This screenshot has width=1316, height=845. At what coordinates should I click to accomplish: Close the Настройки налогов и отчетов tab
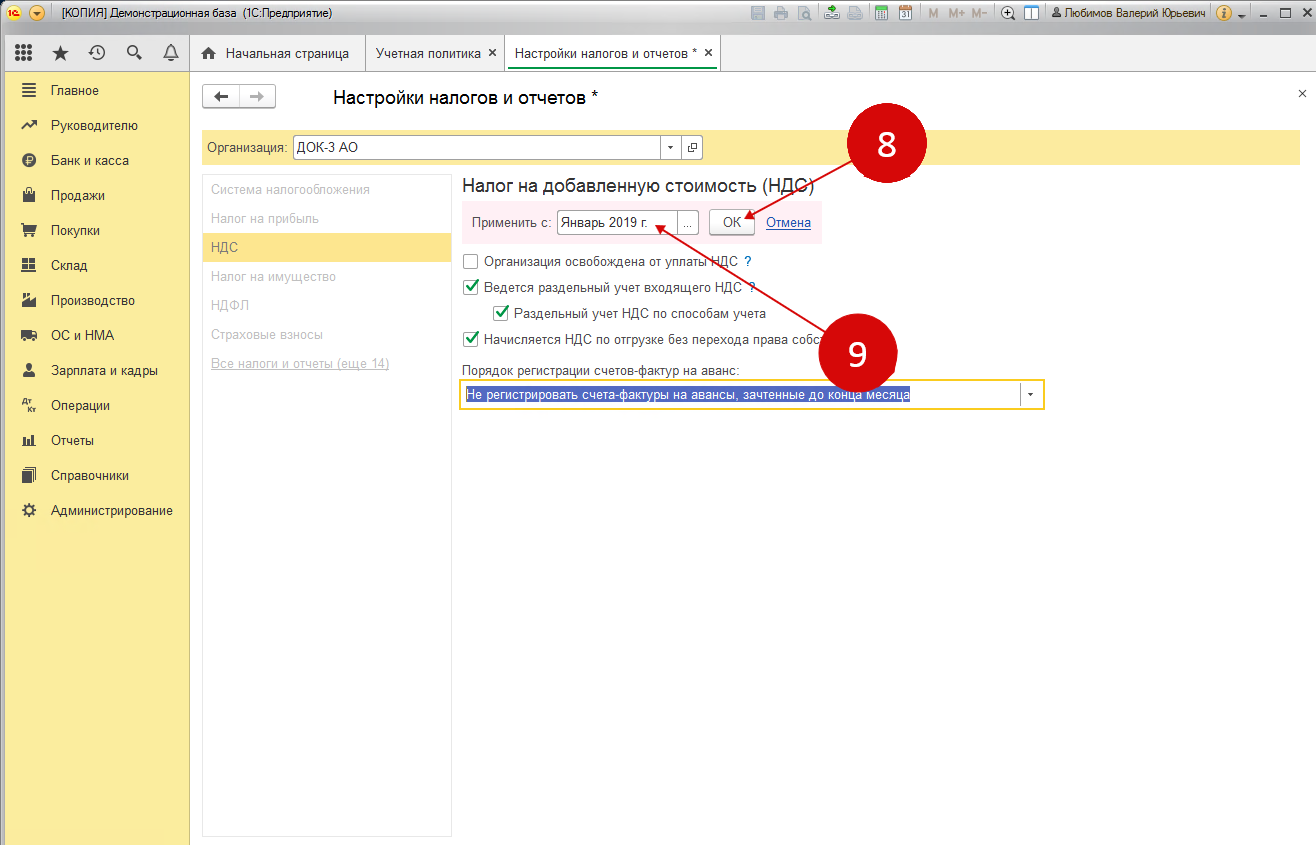pyautogui.click(x=709, y=53)
